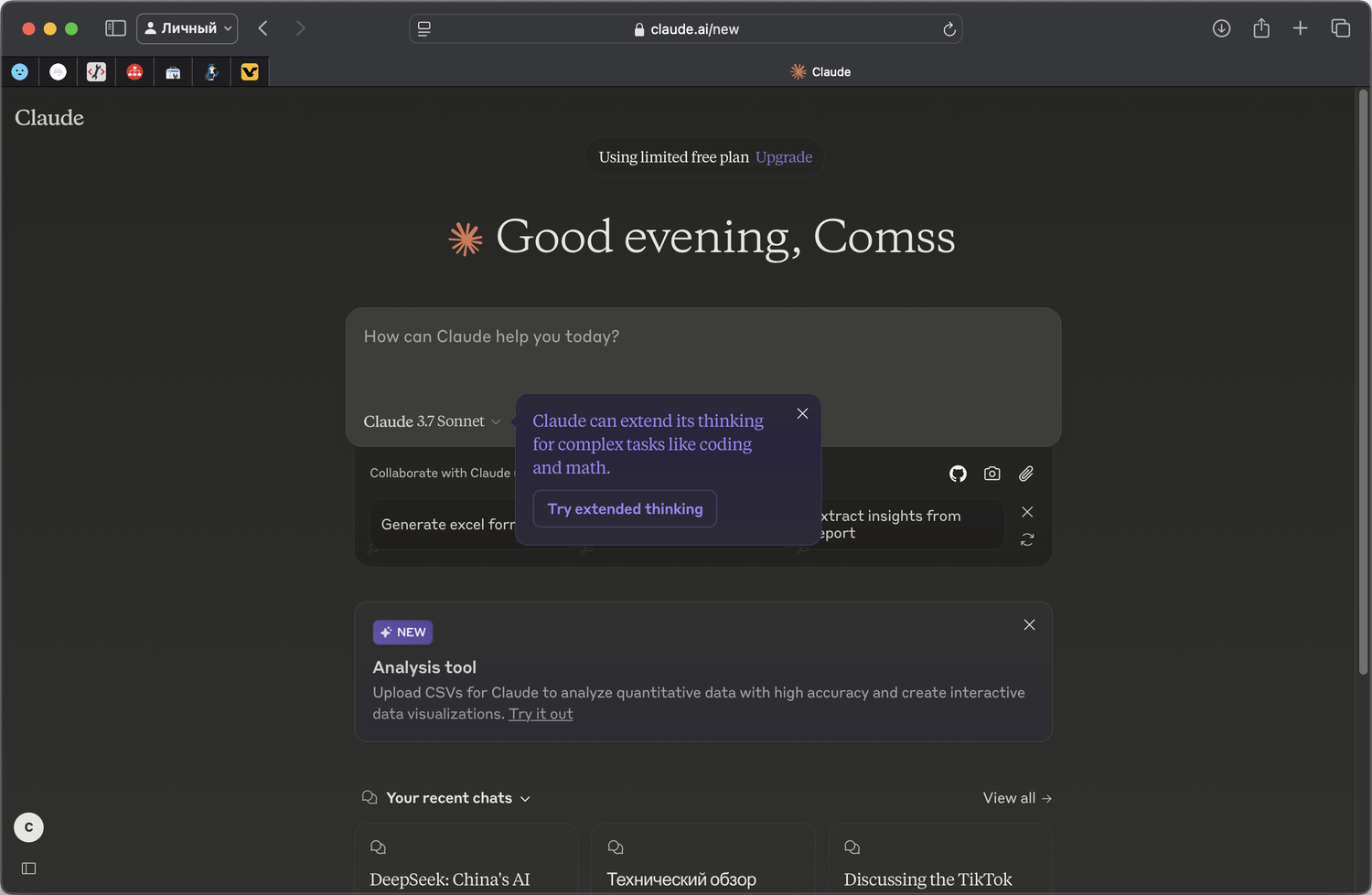Open the DeepSeek: China's AI chat

click(466, 859)
